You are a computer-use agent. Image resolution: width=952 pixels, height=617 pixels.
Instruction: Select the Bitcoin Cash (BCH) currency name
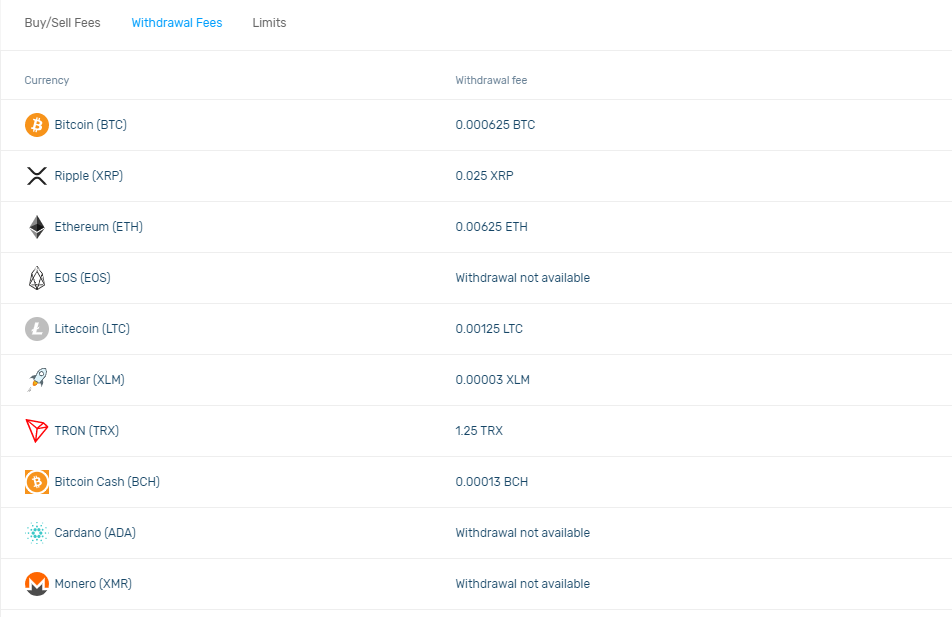[107, 482]
